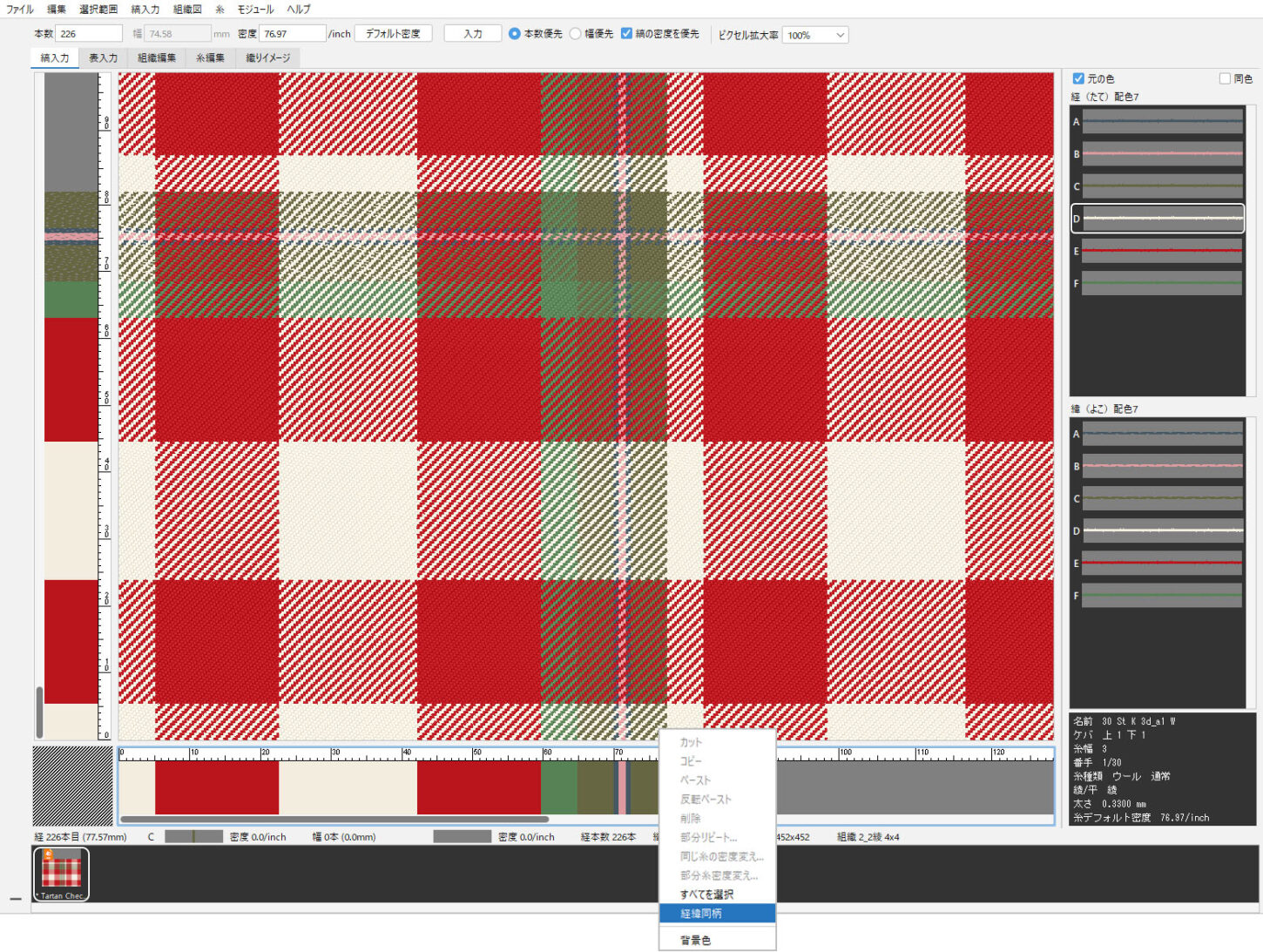The width and height of the screenshot is (1263, 952).
Task: Click the 密度 input field showing 76.97
Action: coord(292,34)
